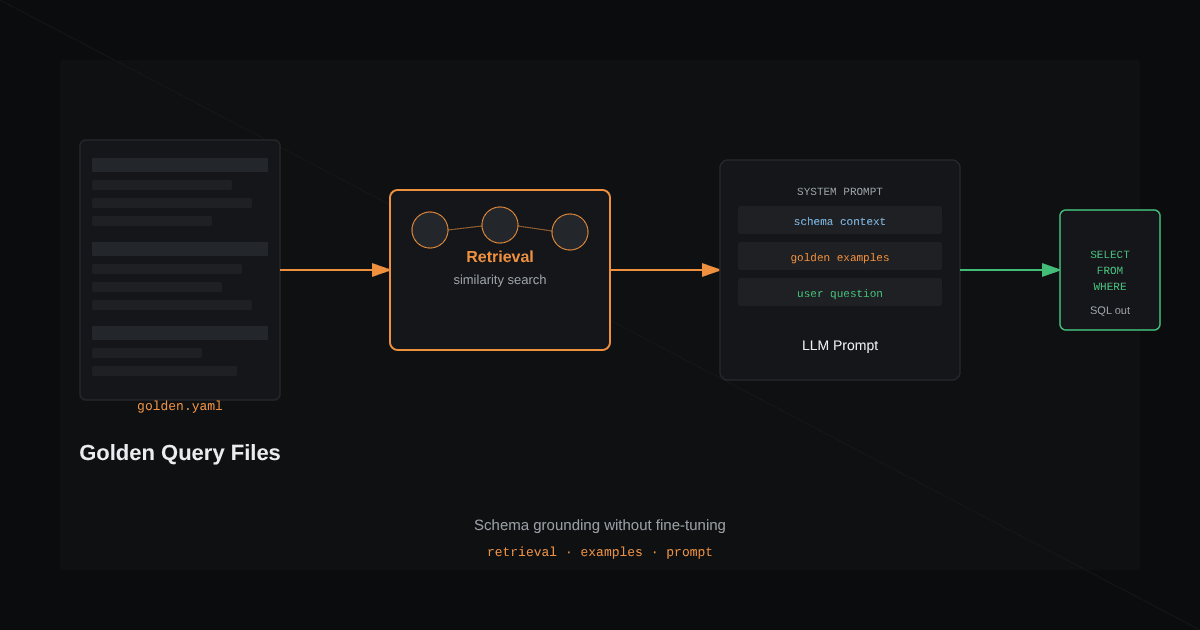Click the schema context row
The height and width of the screenshot is (630, 1200).
[x=840, y=220]
